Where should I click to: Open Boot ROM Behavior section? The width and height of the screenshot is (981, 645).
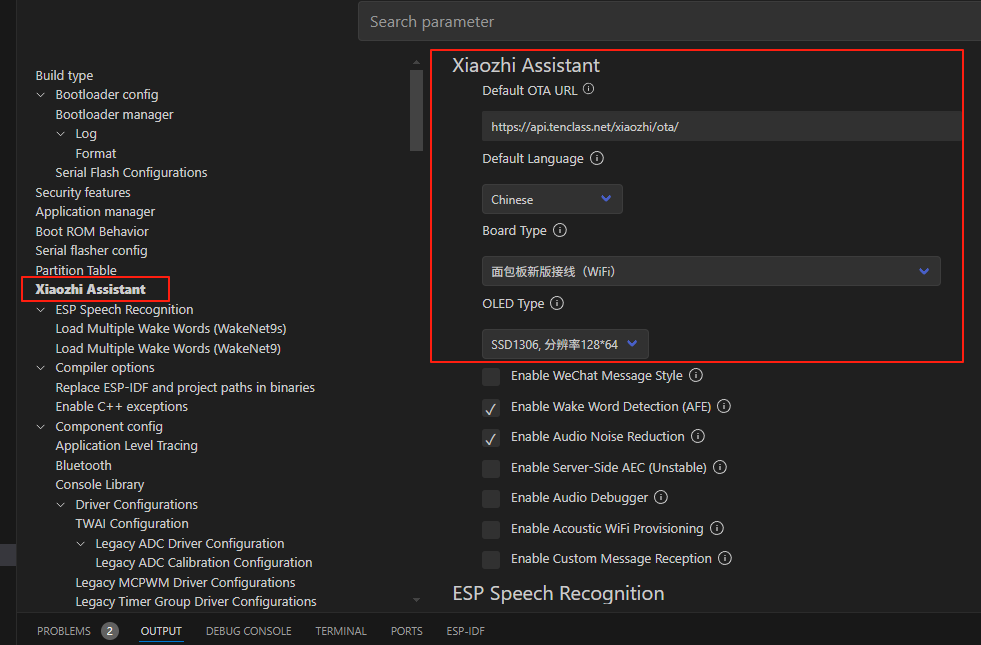click(x=92, y=231)
